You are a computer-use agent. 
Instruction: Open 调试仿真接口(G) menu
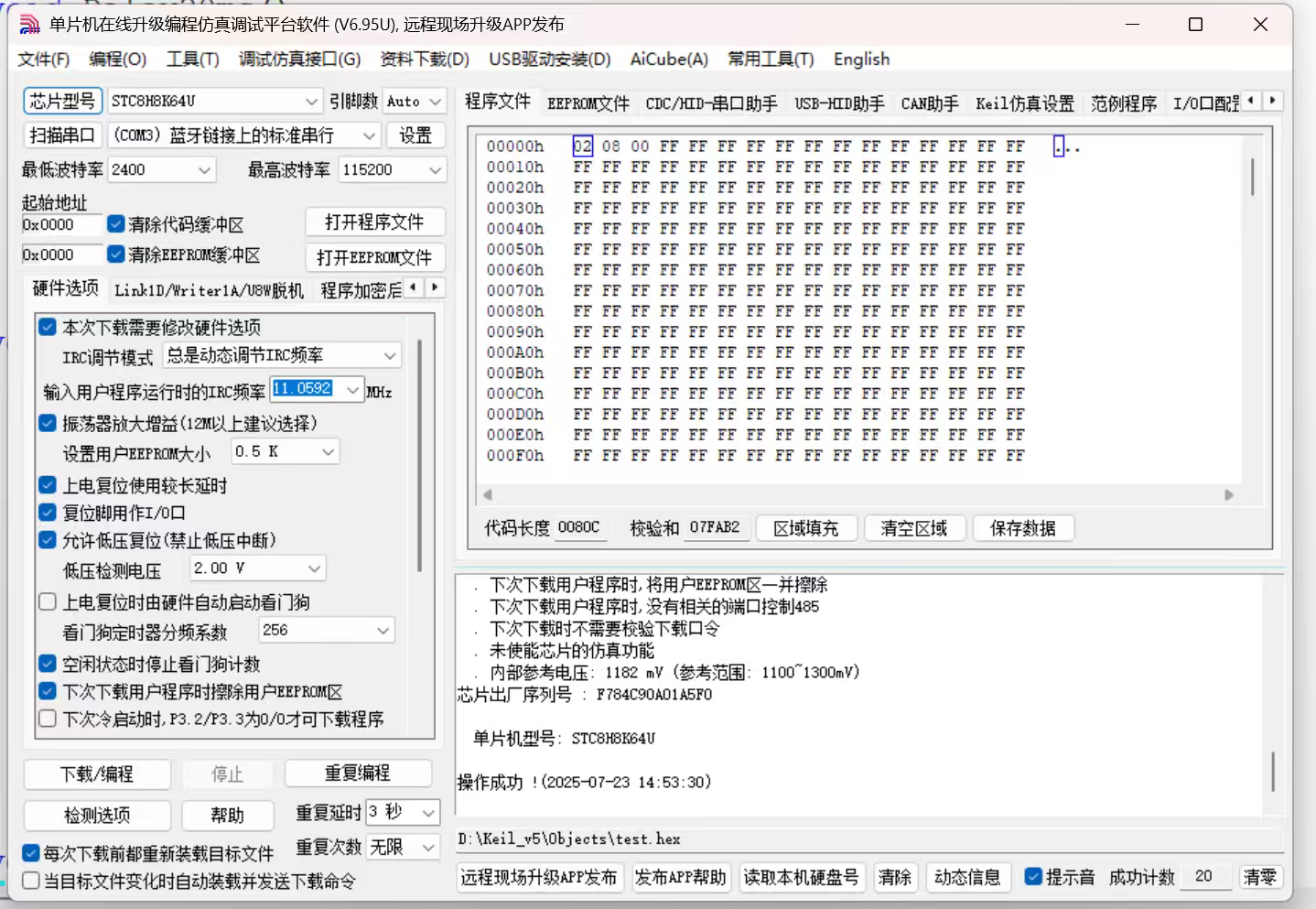point(299,60)
